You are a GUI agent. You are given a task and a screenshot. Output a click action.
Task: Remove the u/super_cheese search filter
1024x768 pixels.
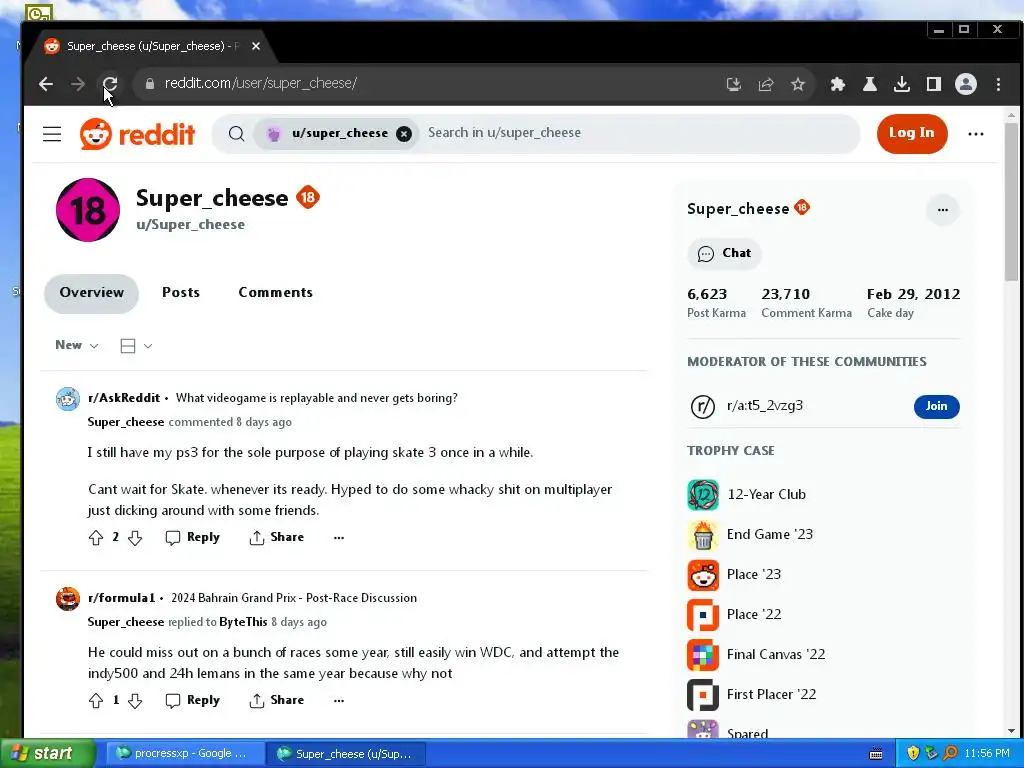tap(404, 134)
